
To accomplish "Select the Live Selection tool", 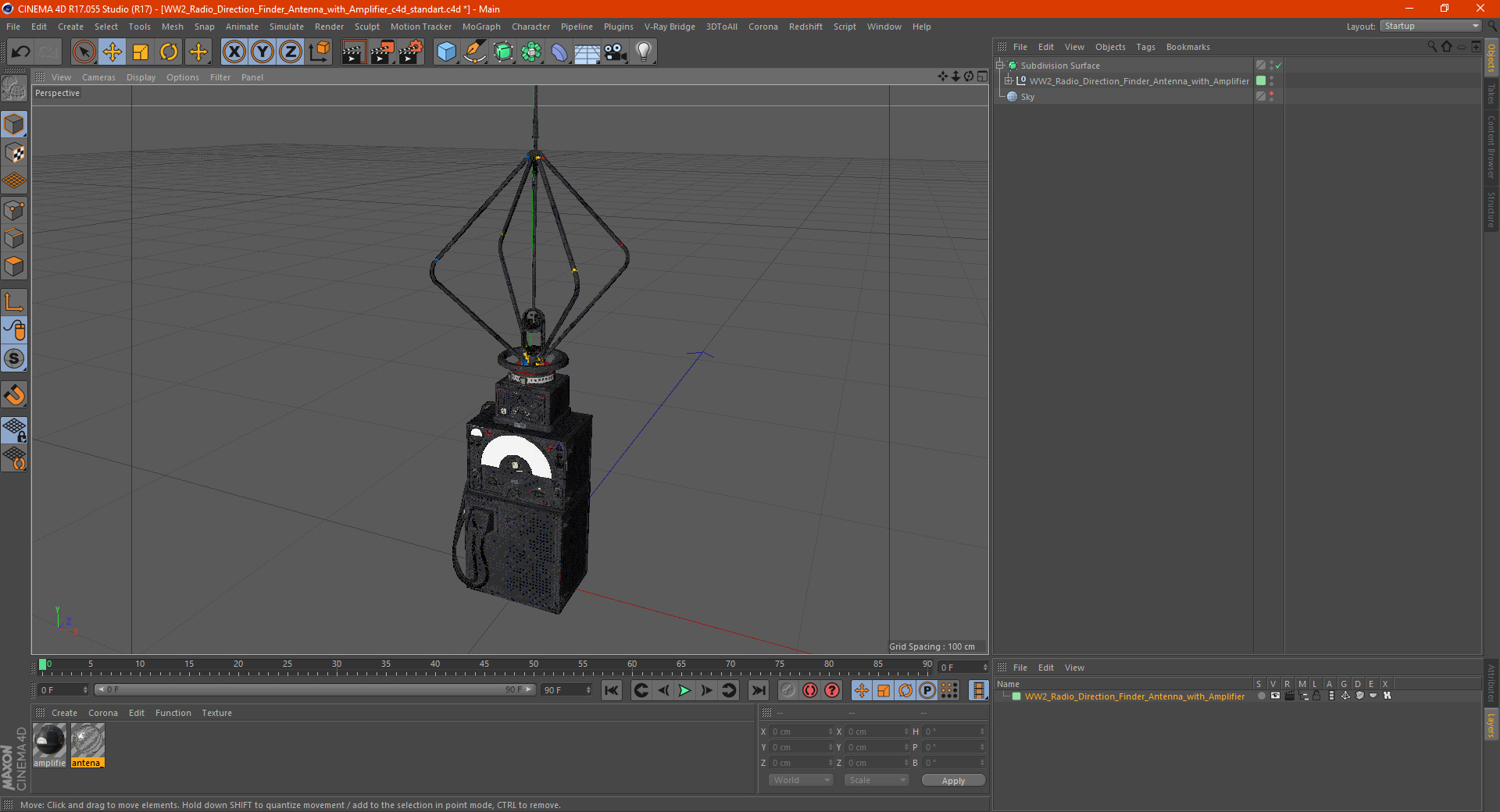I will pos(84,52).
